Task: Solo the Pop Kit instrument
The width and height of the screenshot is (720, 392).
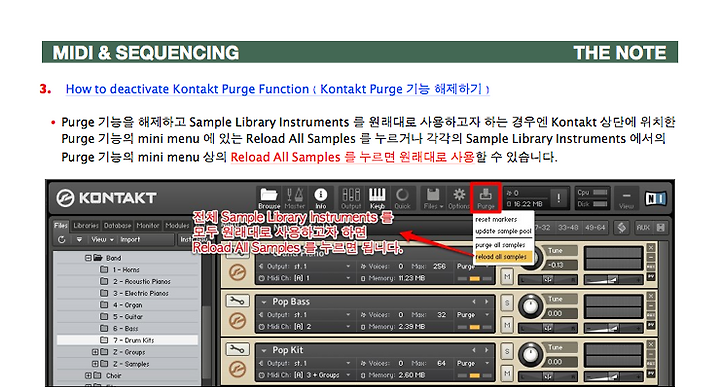Action: (x=507, y=352)
